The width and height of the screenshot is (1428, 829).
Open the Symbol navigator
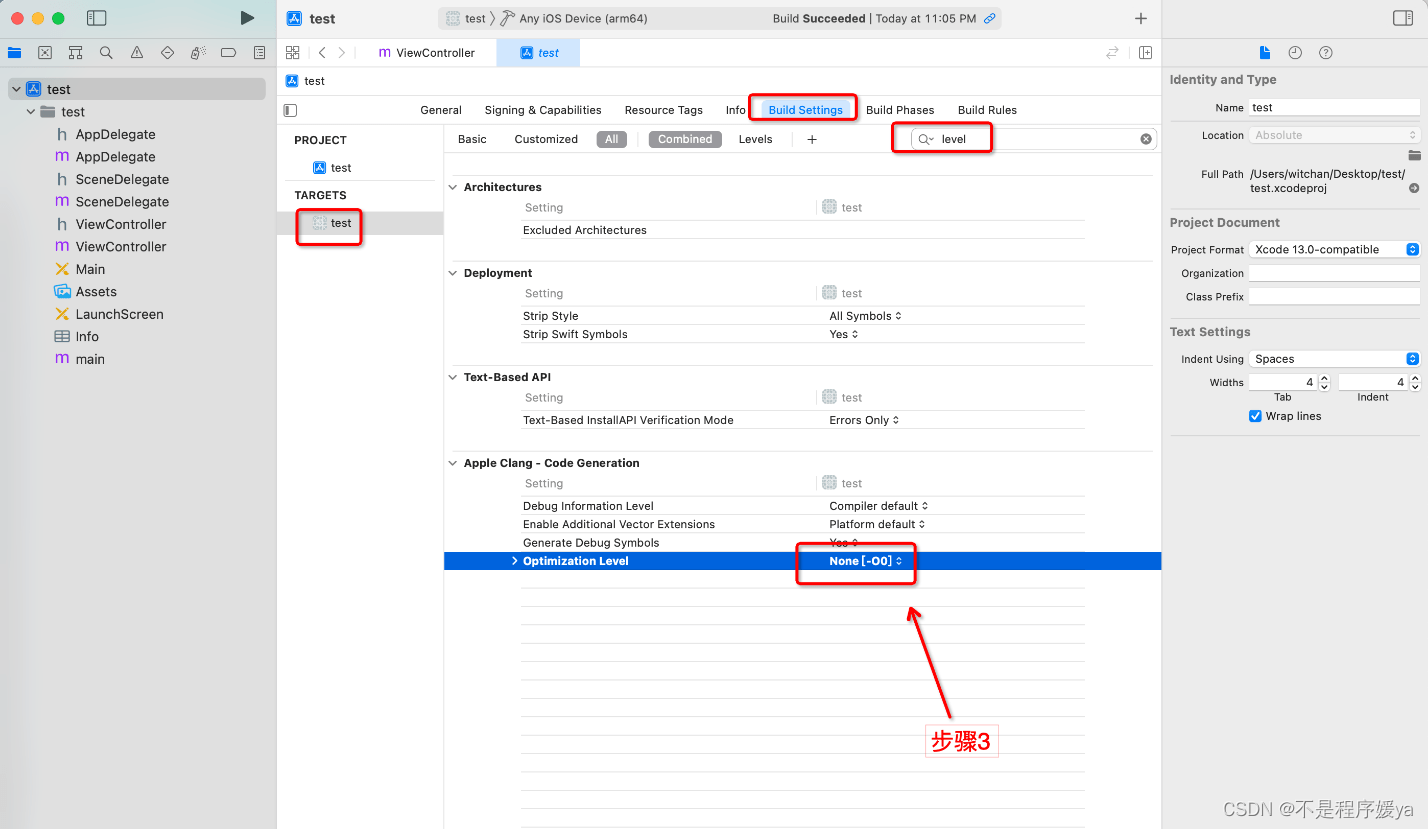tap(75, 53)
